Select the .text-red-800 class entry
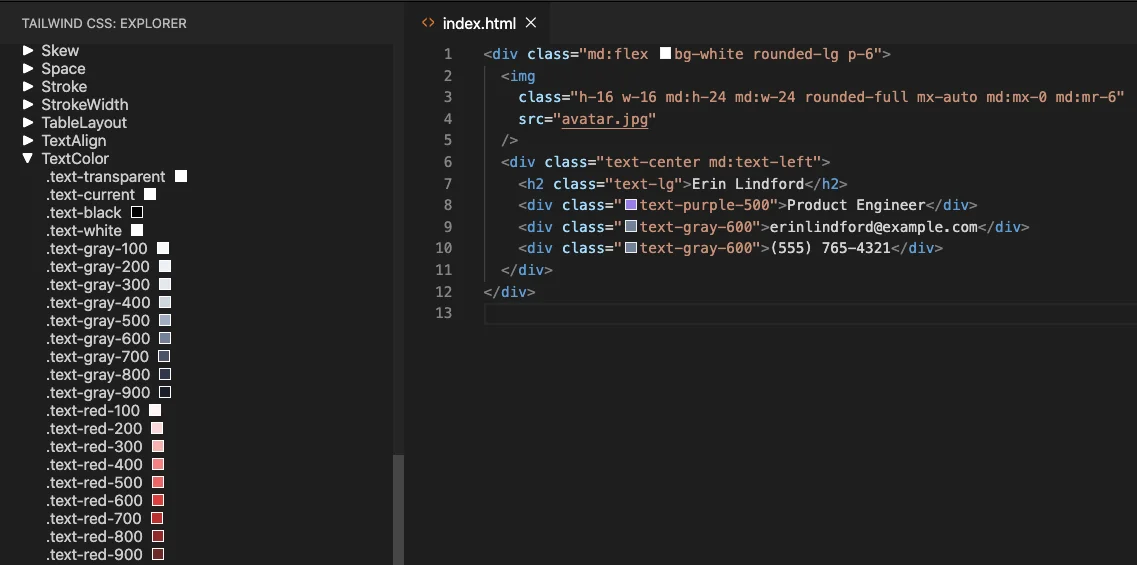The width and height of the screenshot is (1137, 565). (94, 536)
